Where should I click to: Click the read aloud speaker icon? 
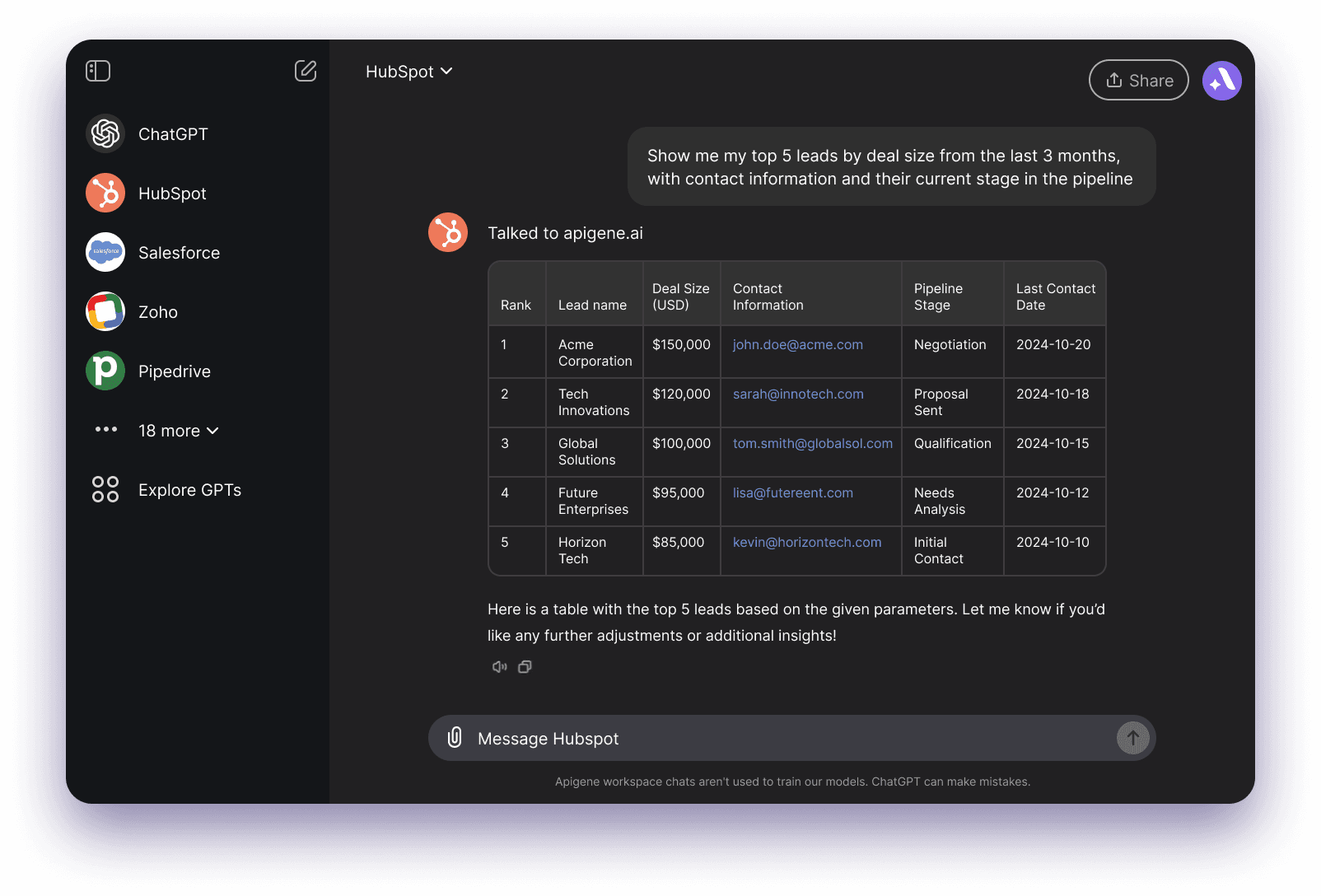tap(499, 667)
